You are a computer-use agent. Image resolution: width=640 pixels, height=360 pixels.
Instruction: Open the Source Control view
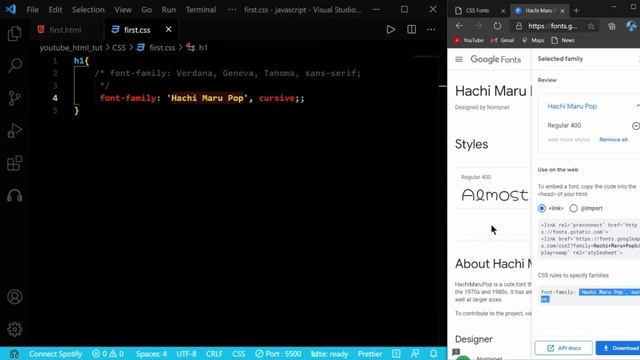pyautogui.click(x=15, y=98)
